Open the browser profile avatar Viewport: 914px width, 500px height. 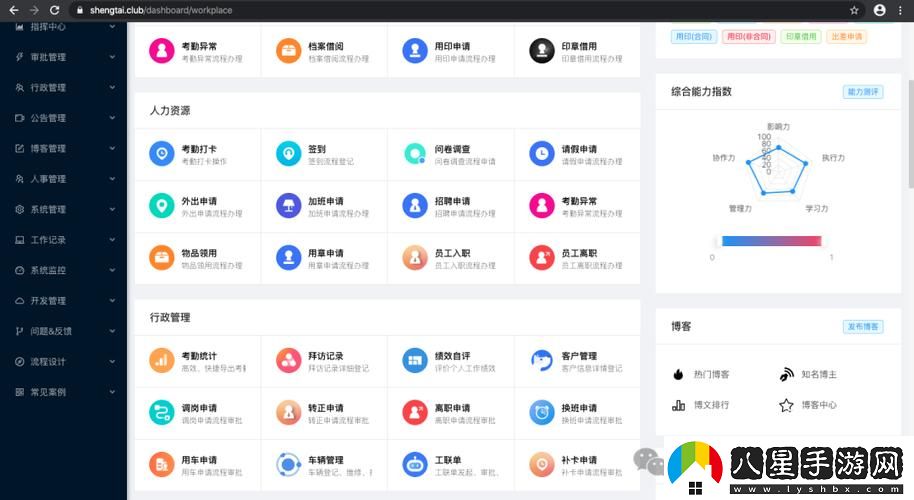pos(880,10)
